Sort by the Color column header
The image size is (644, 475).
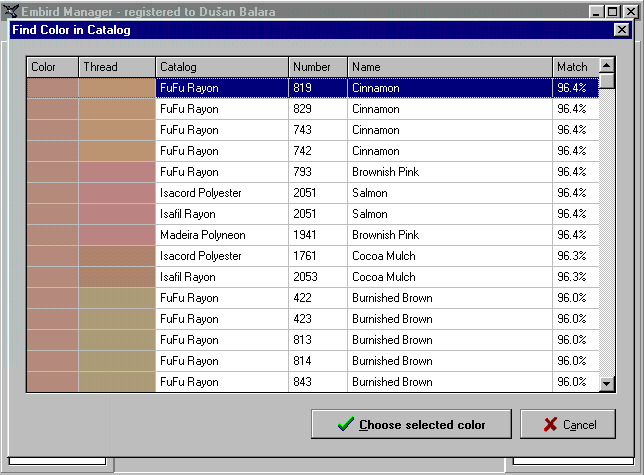[53, 67]
